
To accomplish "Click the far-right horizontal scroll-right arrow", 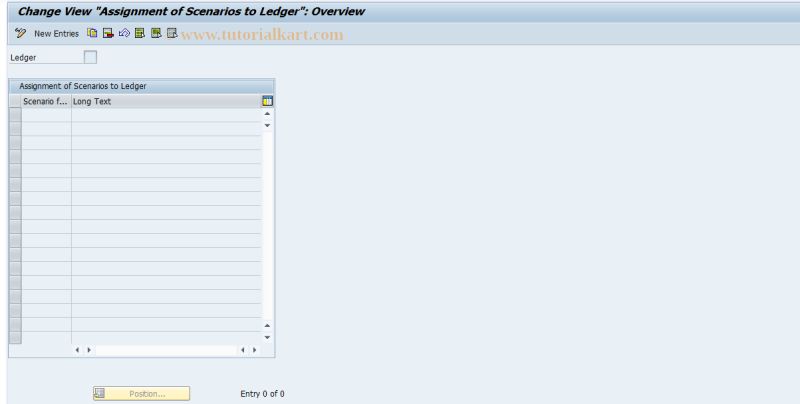I will point(254,350).
